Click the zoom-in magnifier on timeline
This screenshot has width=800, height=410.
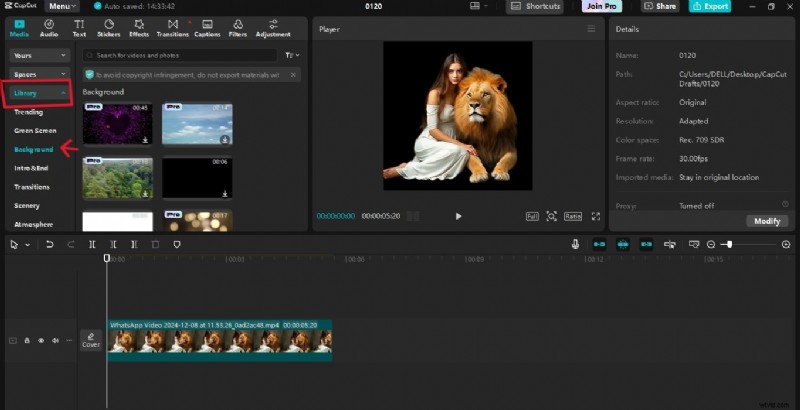(x=786, y=244)
